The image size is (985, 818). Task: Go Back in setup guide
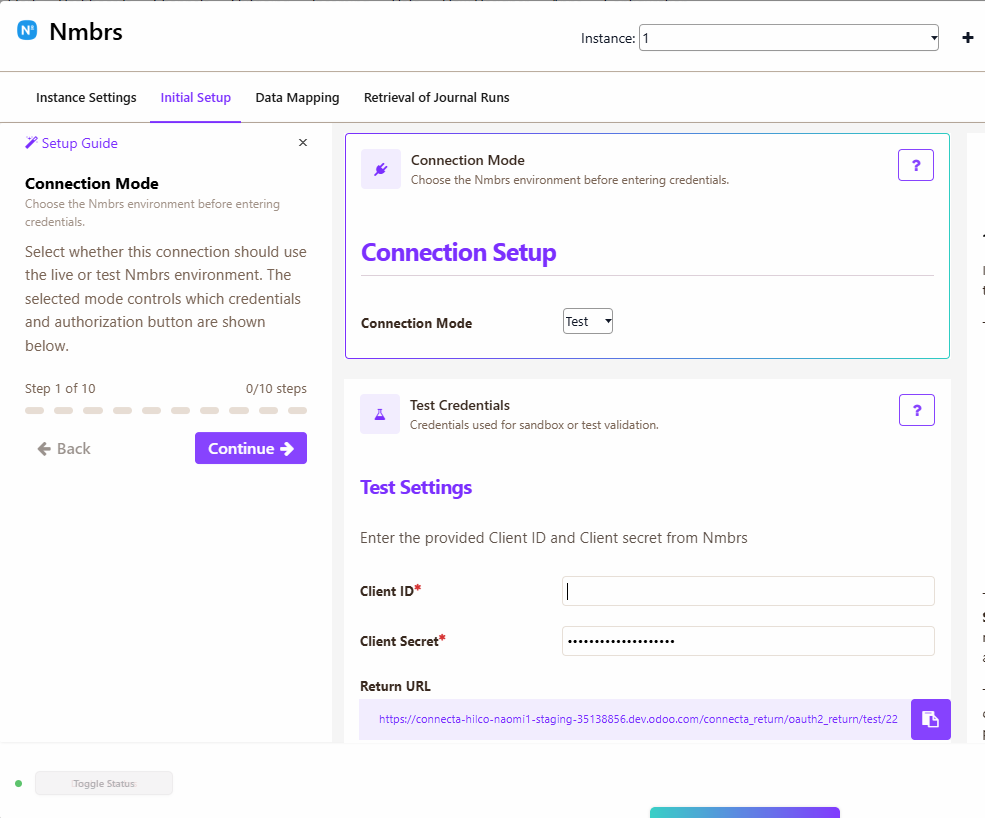pos(64,449)
